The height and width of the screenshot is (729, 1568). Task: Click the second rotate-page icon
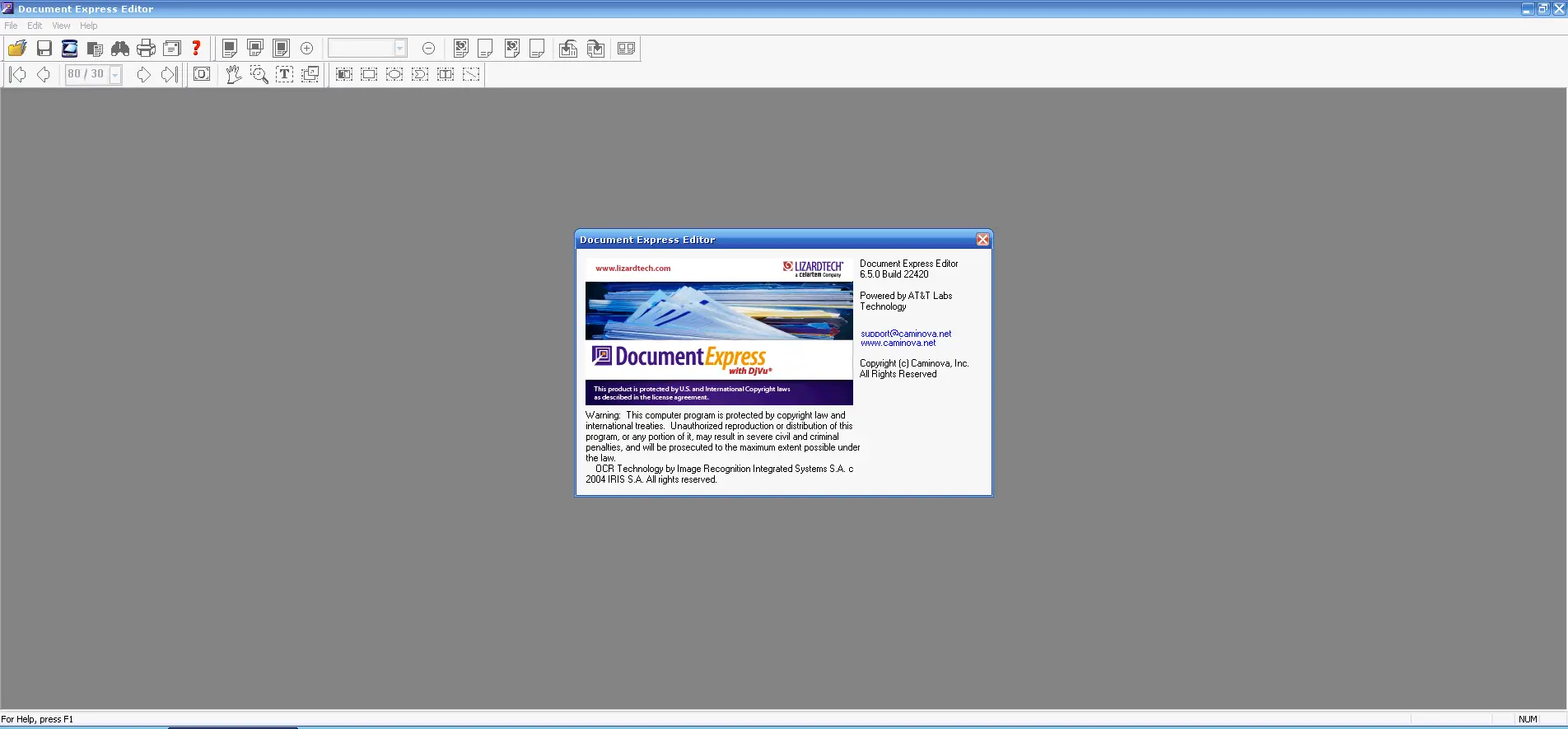[x=512, y=49]
